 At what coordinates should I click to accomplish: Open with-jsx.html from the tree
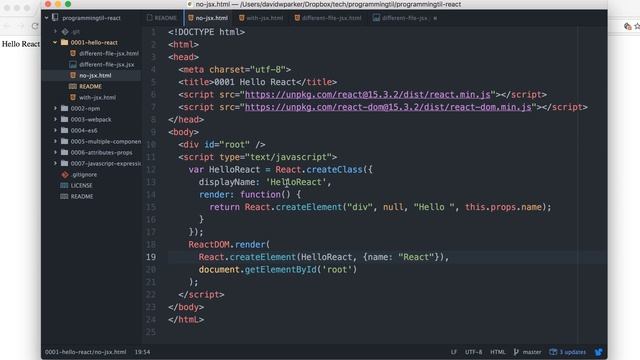[97, 97]
